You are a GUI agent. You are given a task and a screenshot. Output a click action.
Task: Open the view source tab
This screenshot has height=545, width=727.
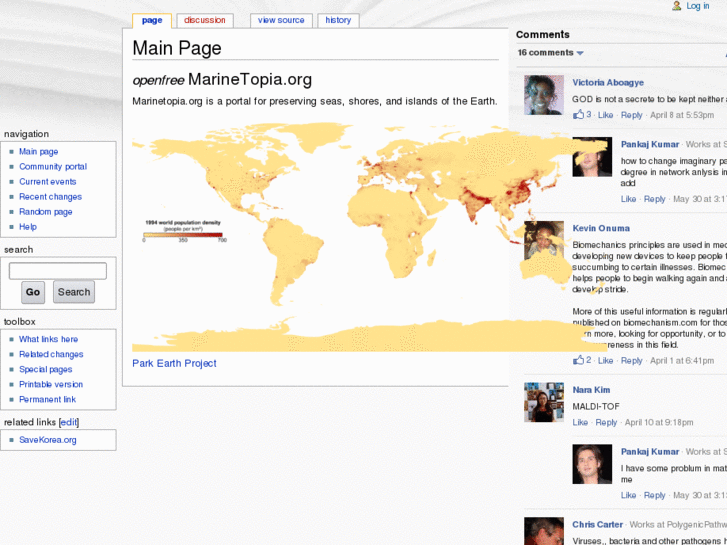pyautogui.click(x=281, y=20)
